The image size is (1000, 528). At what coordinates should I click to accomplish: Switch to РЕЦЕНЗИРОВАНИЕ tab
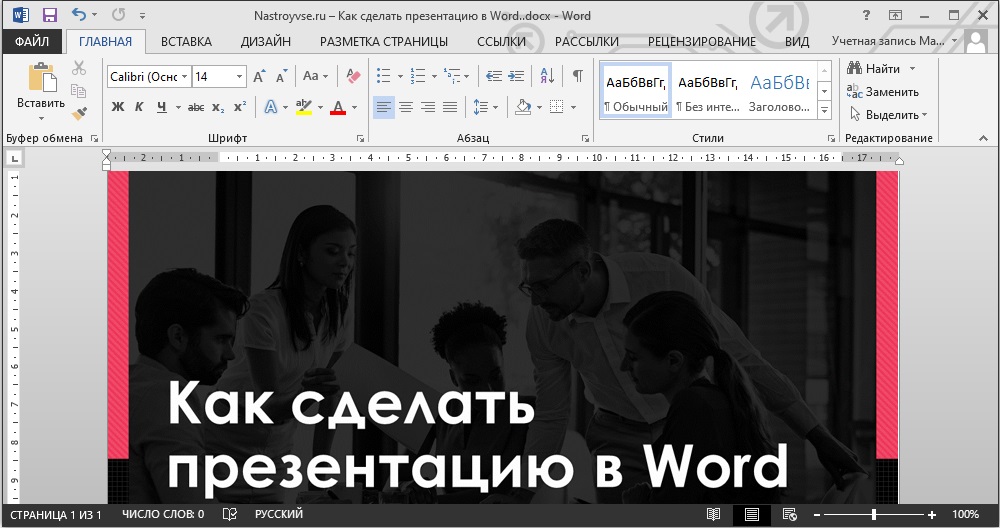point(702,41)
